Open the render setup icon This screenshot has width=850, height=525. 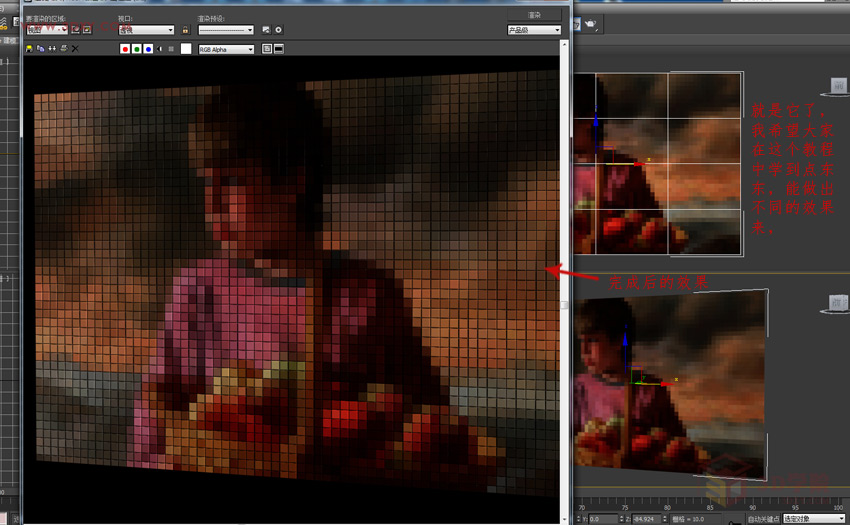(266, 30)
